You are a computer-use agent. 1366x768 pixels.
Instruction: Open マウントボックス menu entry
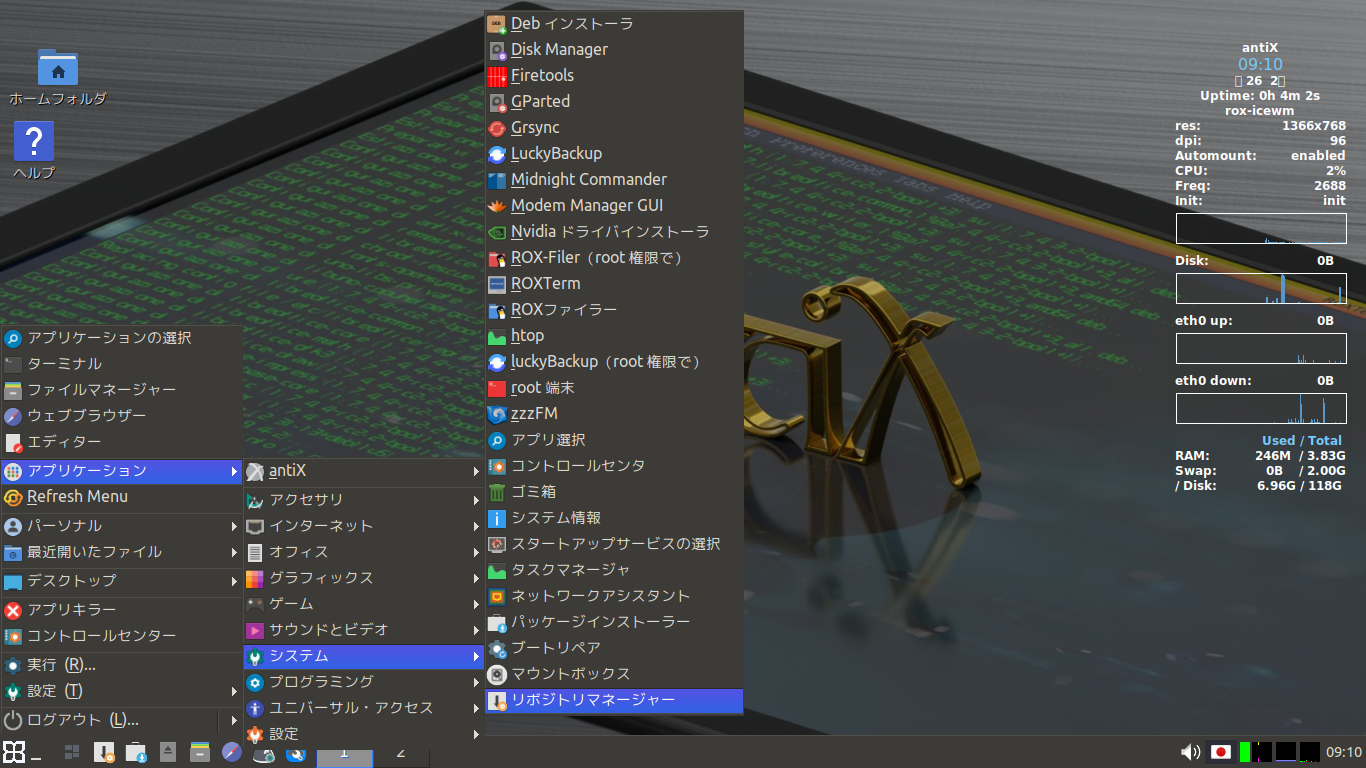point(614,674)
